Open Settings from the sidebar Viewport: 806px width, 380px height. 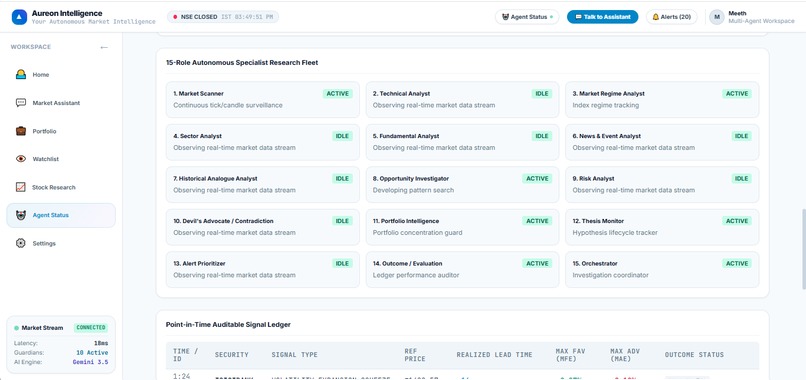(61, 243)
